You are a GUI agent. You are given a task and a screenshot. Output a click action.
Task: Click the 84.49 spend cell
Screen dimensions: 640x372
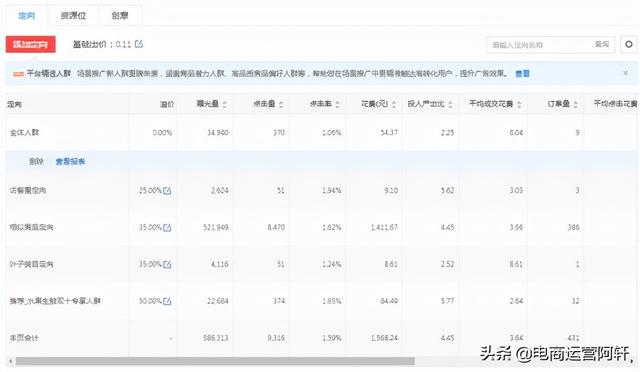click(389, 301)
